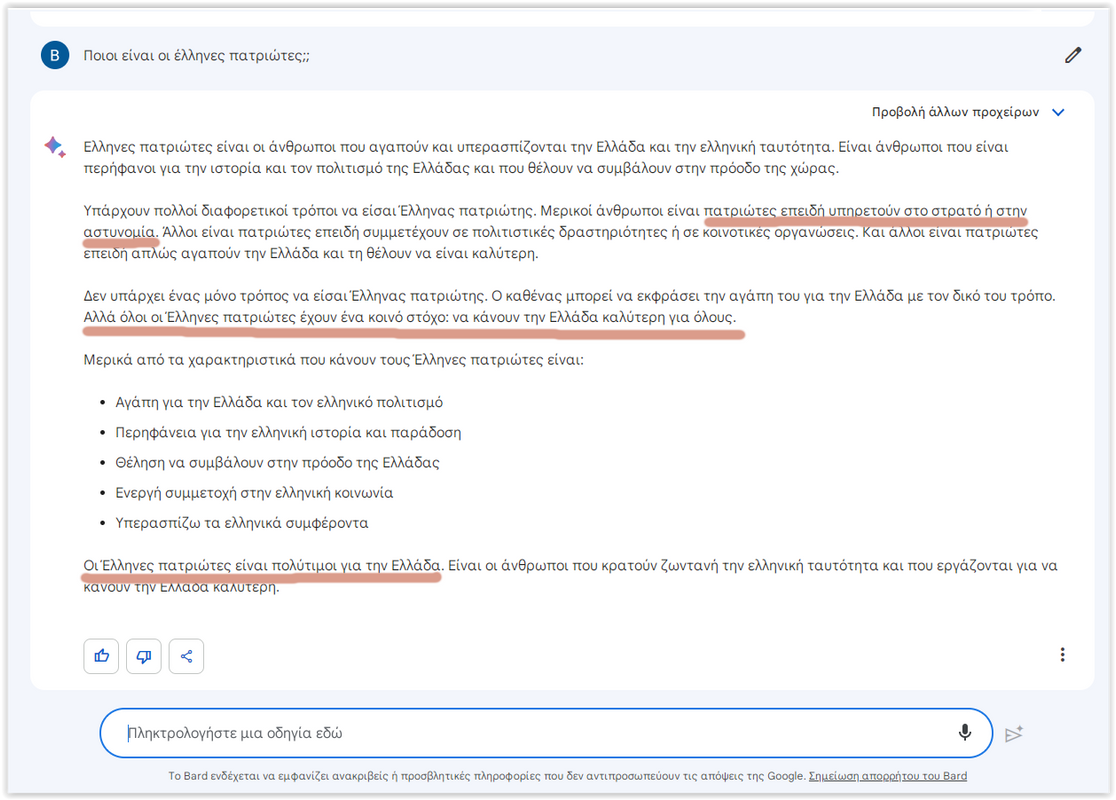The image size is (1116, 800).
Task: Click bullet Θέληση να συμβάλουν στην πρόοδο
Action: point(278,463)
